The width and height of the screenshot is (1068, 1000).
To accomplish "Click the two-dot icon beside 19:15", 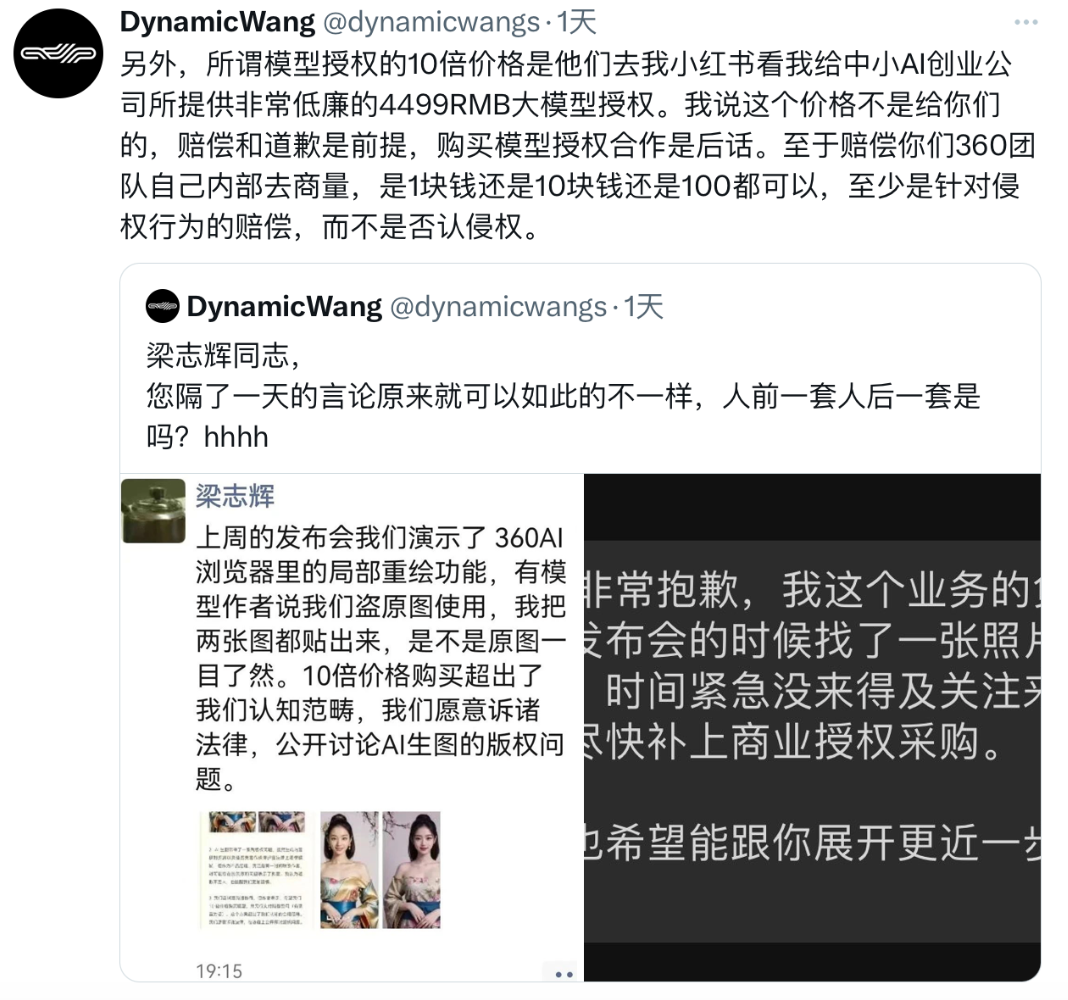I will tap(563, 974).
